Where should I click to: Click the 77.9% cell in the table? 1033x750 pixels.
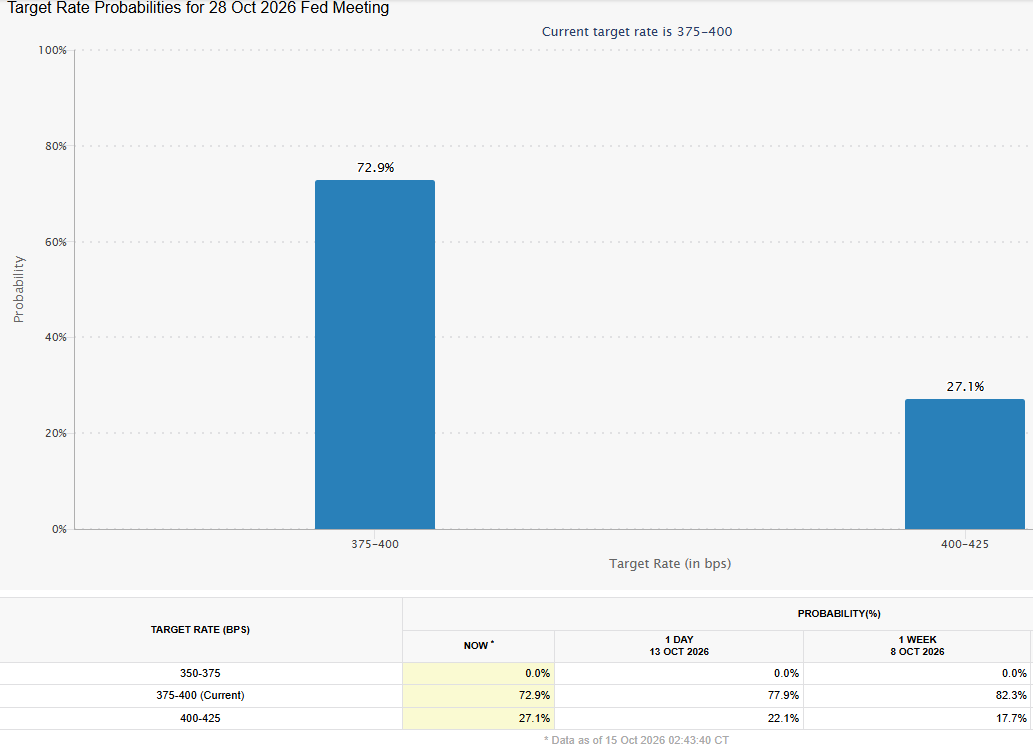pos(679,695)
